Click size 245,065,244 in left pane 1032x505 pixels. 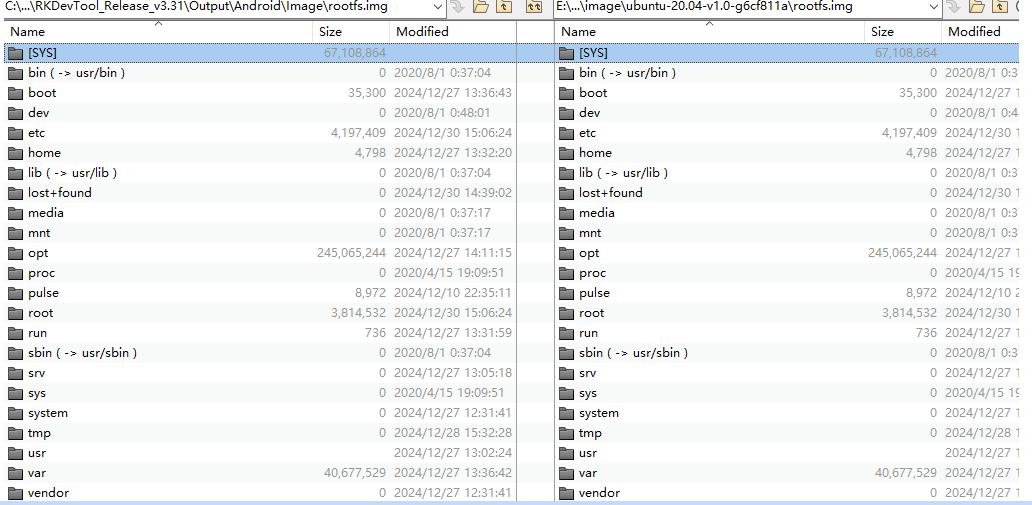pyautogui.click(x=351, y=253)
